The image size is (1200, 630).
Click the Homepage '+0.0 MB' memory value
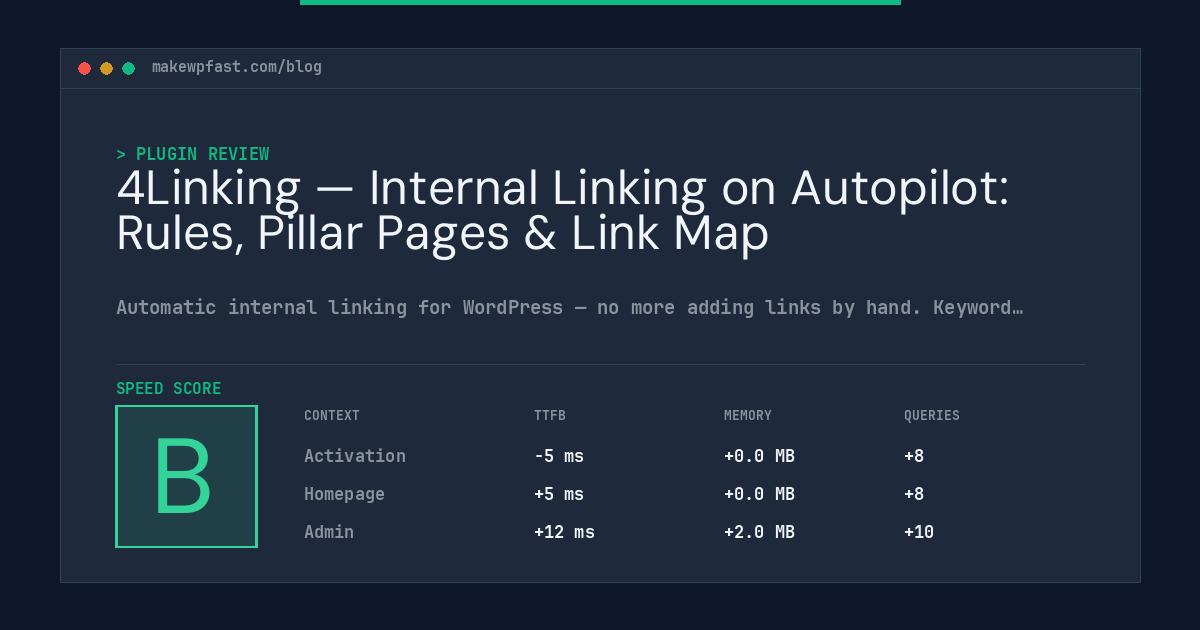pos(759,494)
